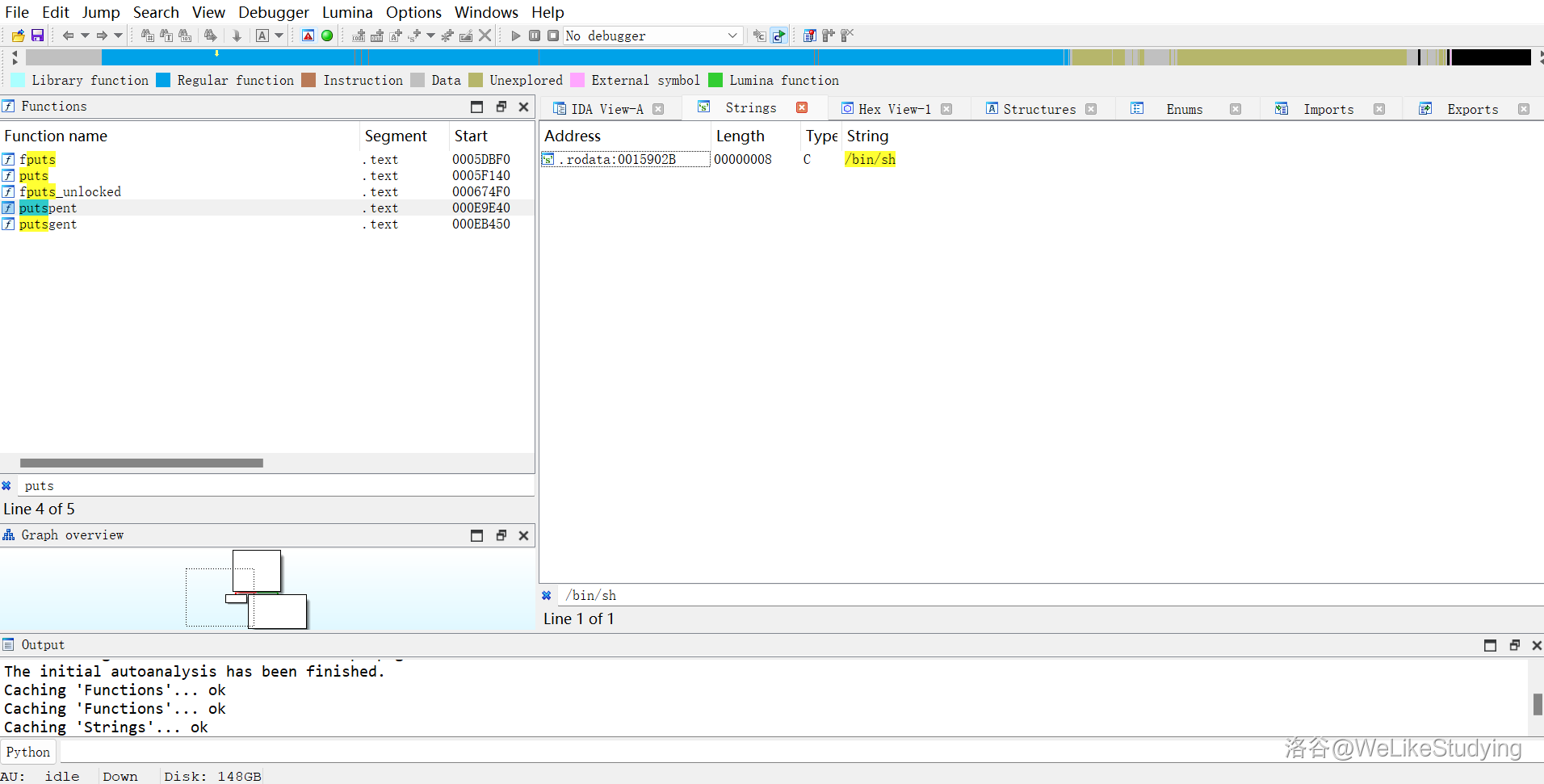This screenshot has height=784, width=1544.
Task: Click the green circle toolbar icon
Action: (327, 36)
